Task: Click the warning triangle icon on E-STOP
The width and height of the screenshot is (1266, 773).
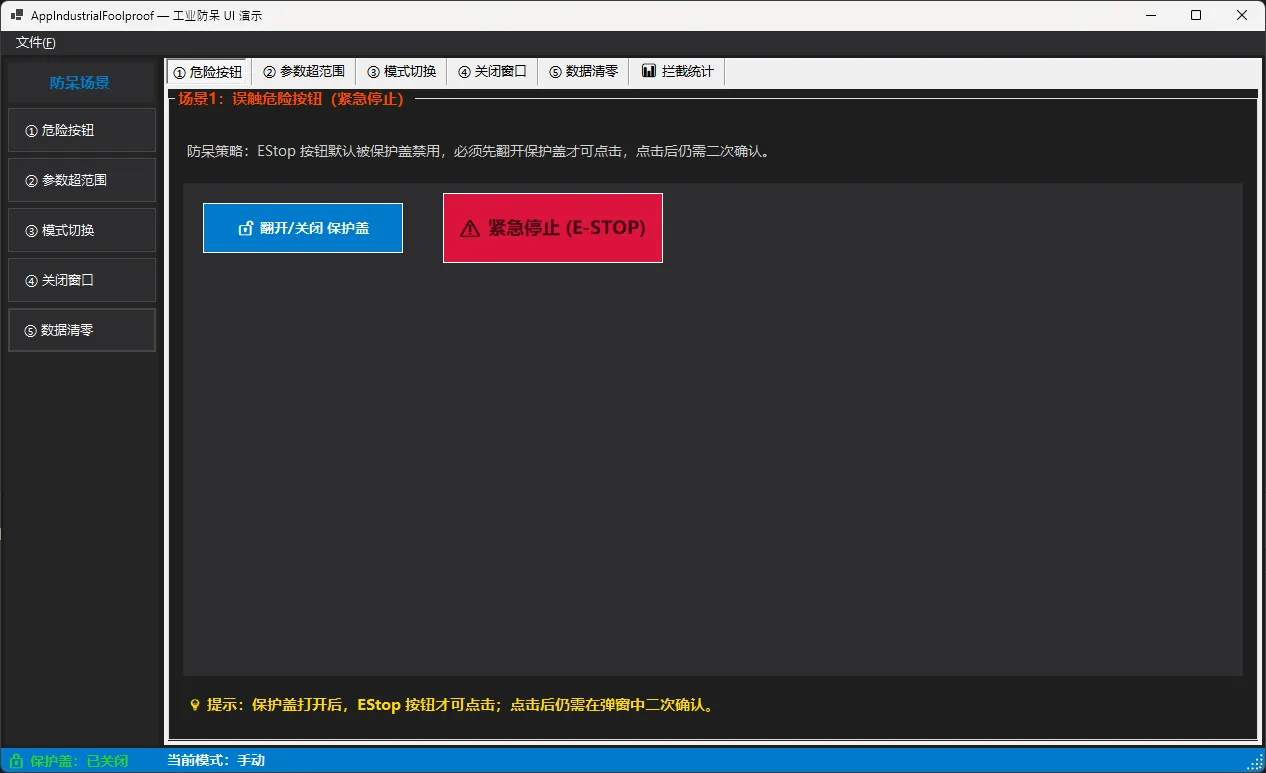Action: pyautogui.click(x=469, y=229)
